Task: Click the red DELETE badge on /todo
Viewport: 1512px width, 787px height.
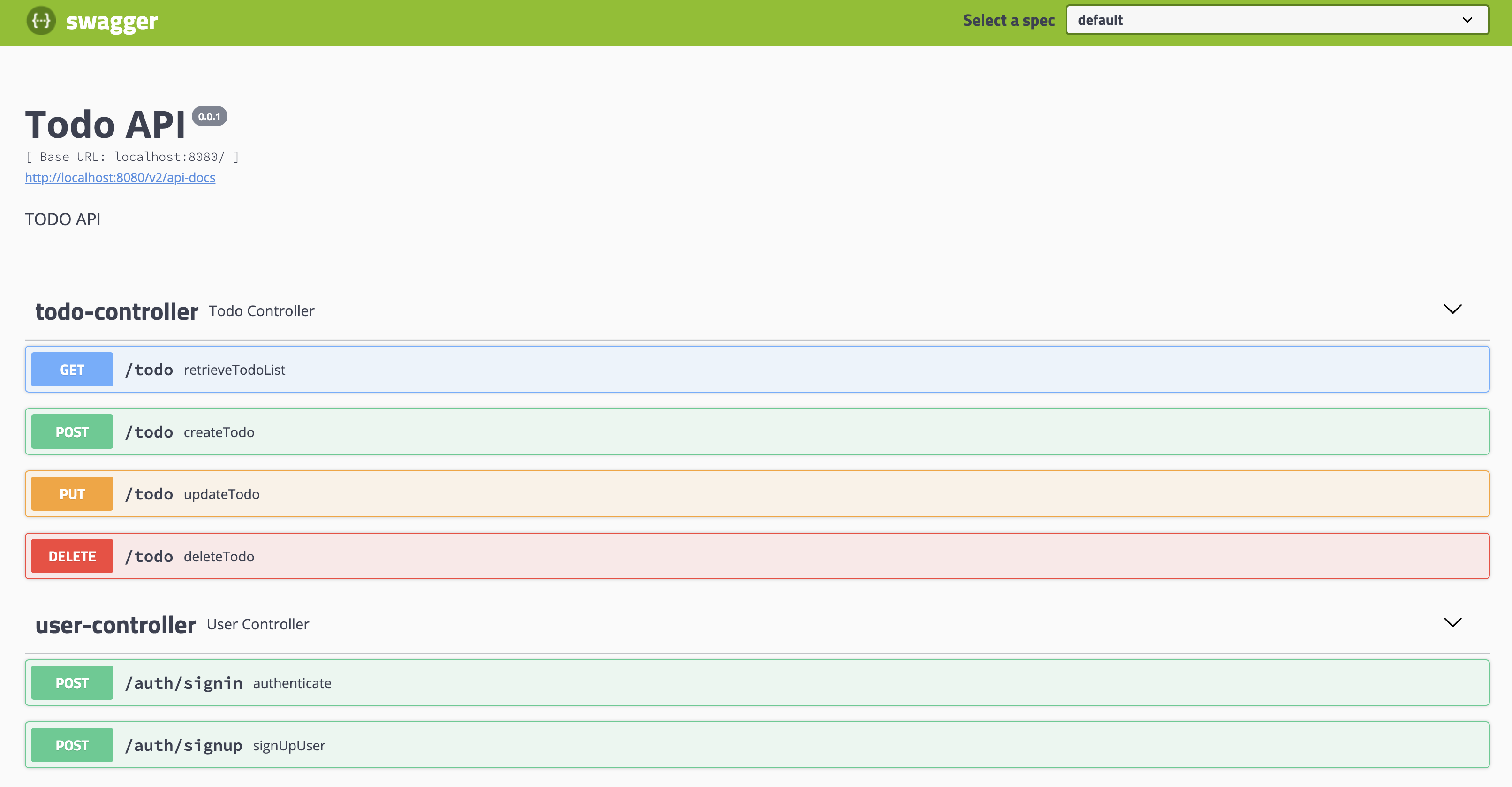Action: 72,556
